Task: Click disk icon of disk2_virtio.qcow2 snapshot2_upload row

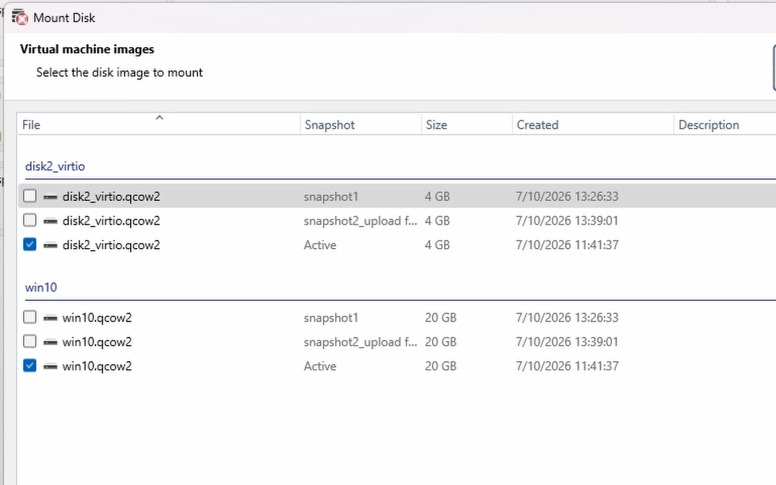Action: 50,221
